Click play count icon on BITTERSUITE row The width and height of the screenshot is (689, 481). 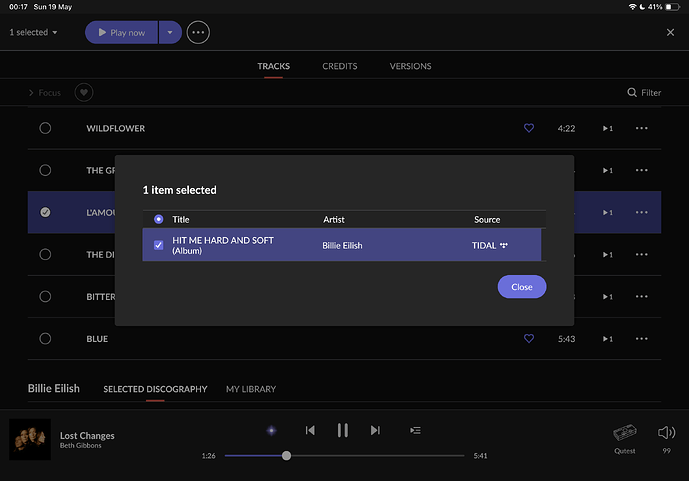point(608,297)
